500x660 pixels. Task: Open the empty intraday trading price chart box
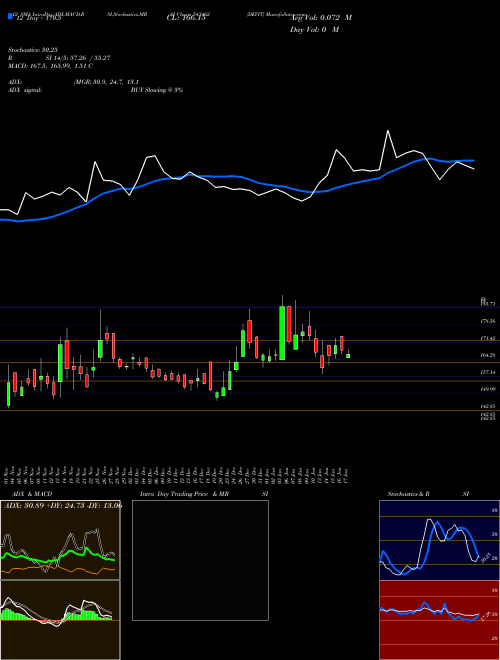tap(200, 560)
